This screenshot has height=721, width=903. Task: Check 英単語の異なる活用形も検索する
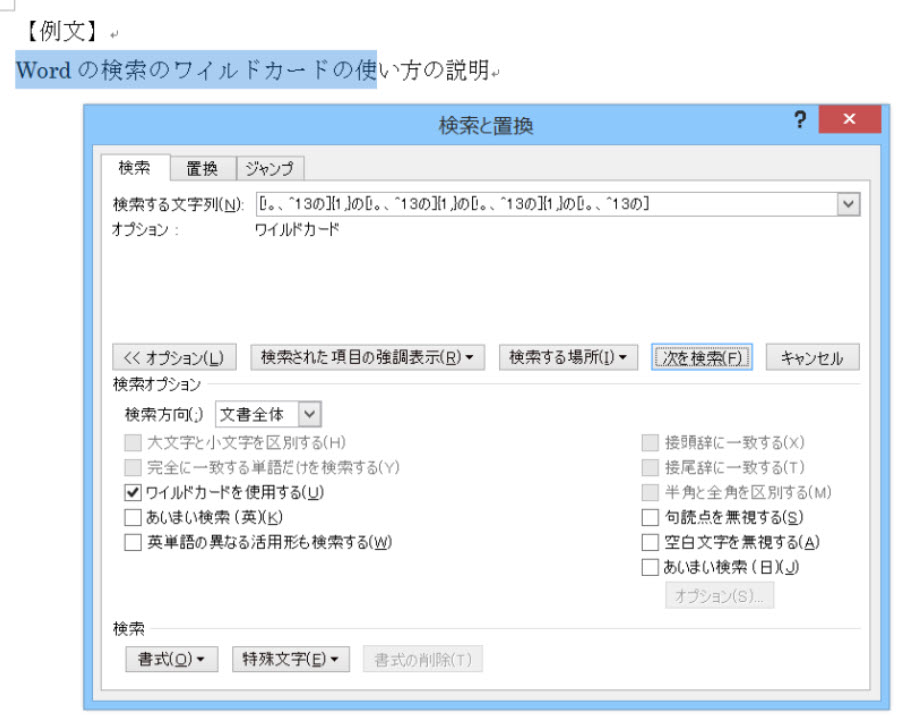tap(133, 542)
